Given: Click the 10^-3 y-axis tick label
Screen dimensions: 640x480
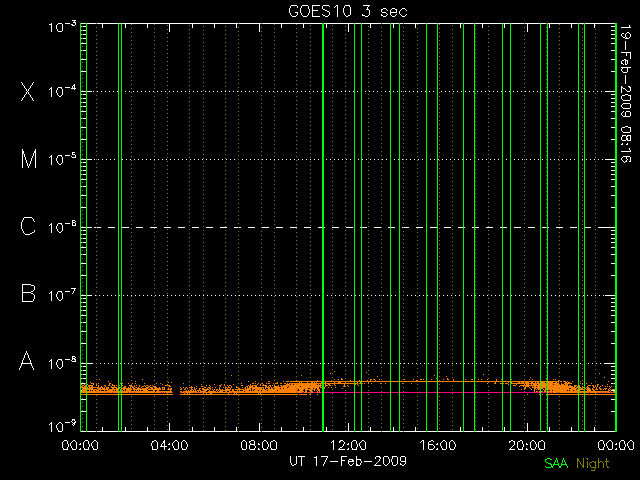Looking at the screenshot, I should [62, 27].
